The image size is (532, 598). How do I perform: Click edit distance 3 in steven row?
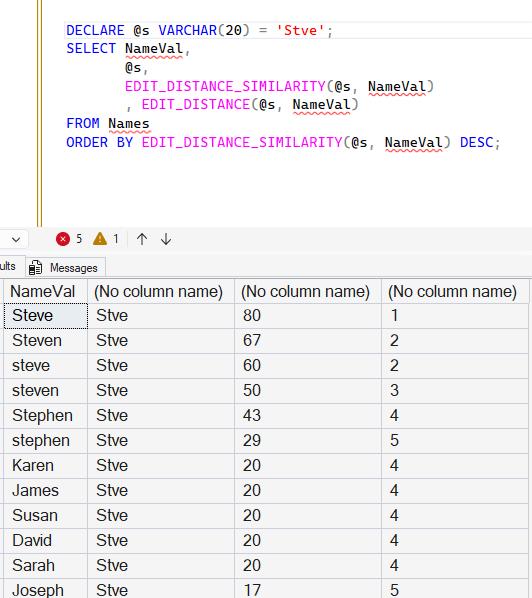coord(455,391)
